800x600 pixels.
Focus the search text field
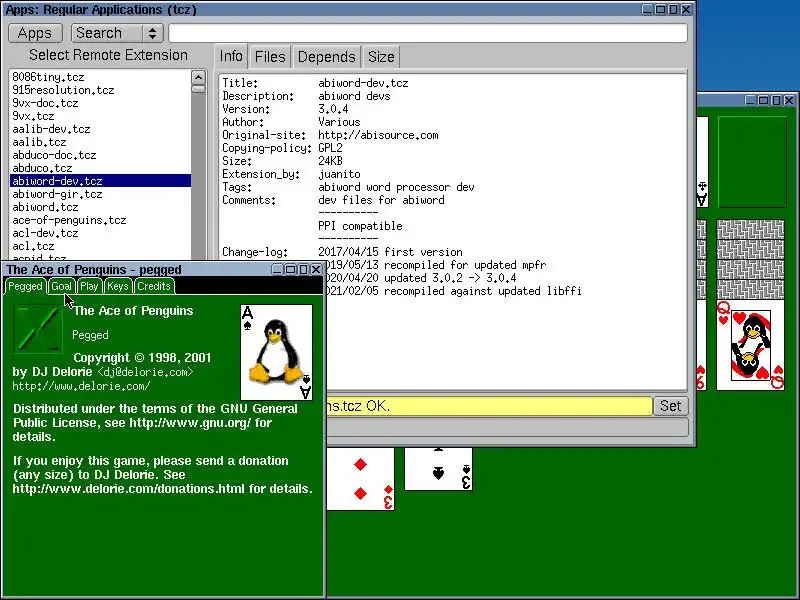click(x=428, y=33)
